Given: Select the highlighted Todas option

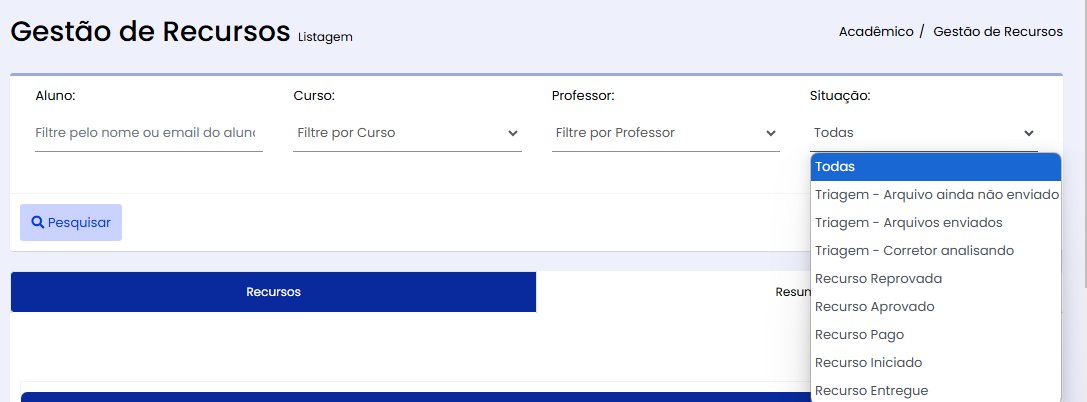Looking at the screenshot, I should (936, 167).
